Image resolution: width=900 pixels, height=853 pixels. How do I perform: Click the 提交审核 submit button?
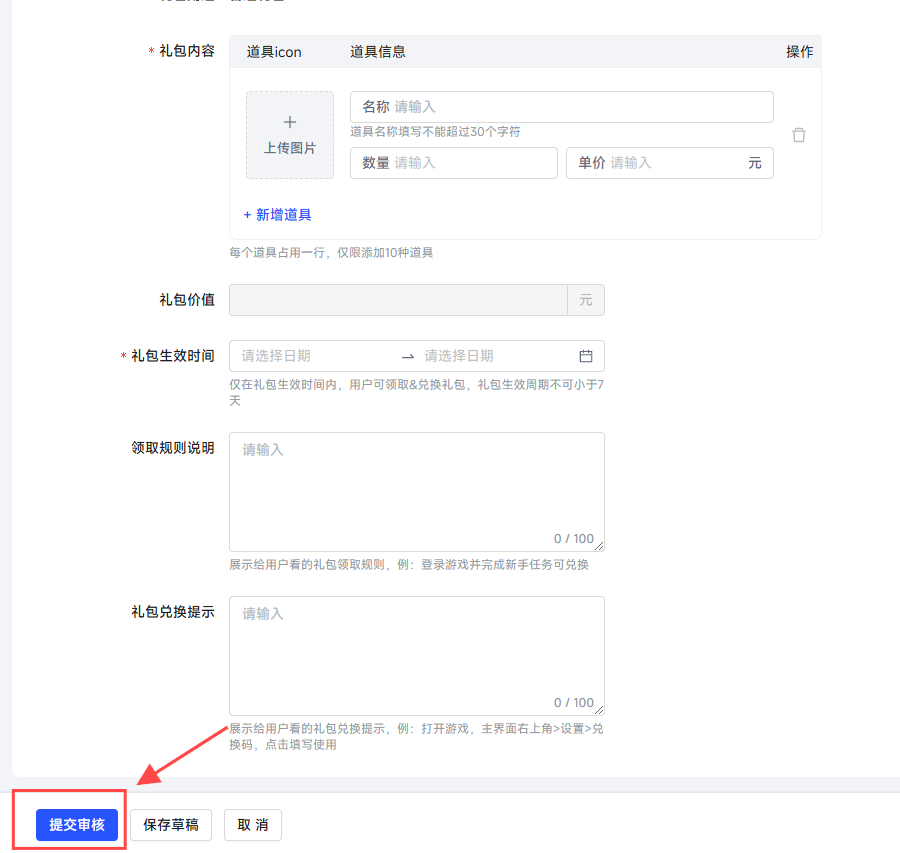[x=77, y=825]
